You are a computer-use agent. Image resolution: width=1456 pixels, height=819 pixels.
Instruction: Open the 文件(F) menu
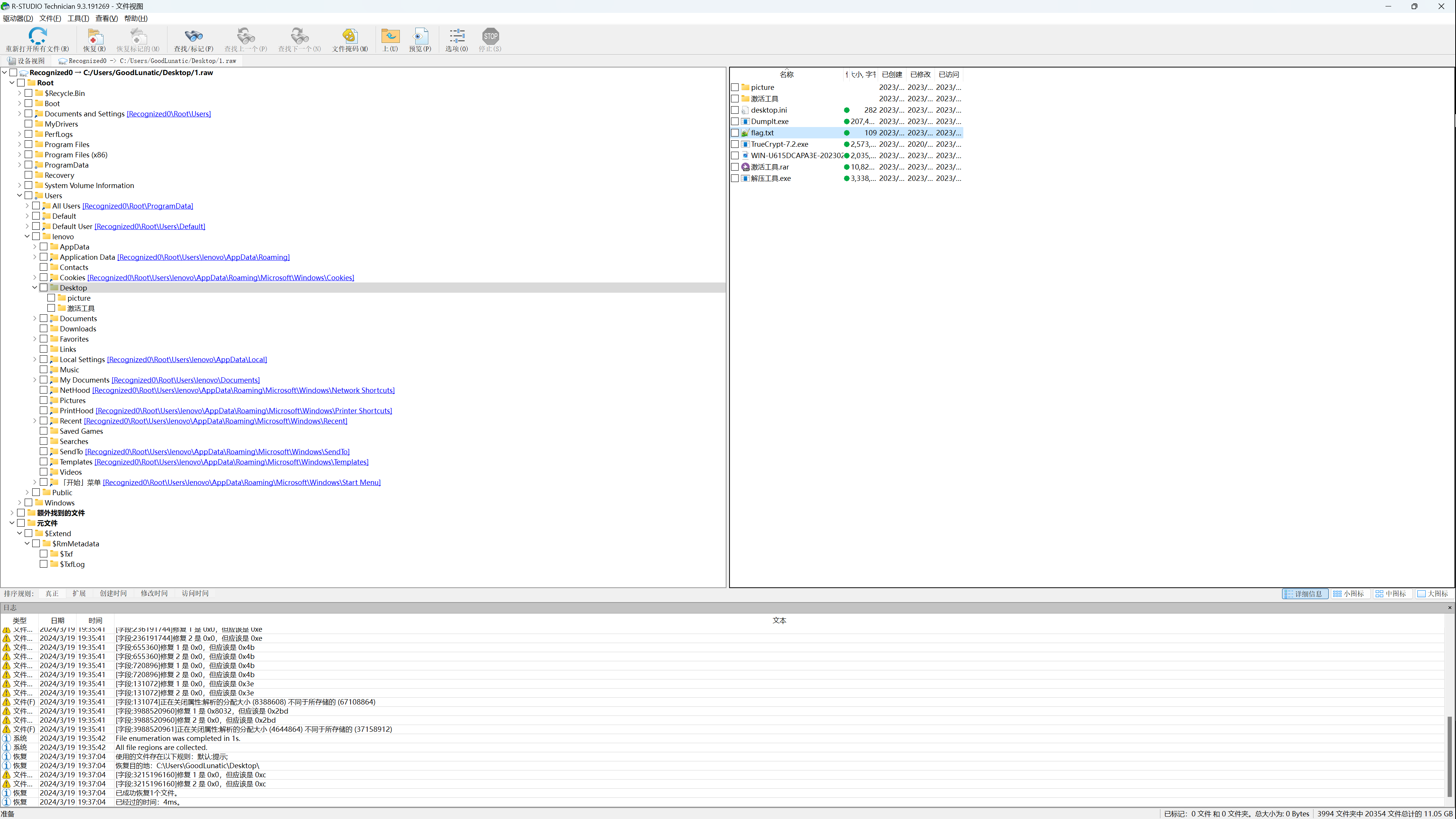click(x=50, y=18)
